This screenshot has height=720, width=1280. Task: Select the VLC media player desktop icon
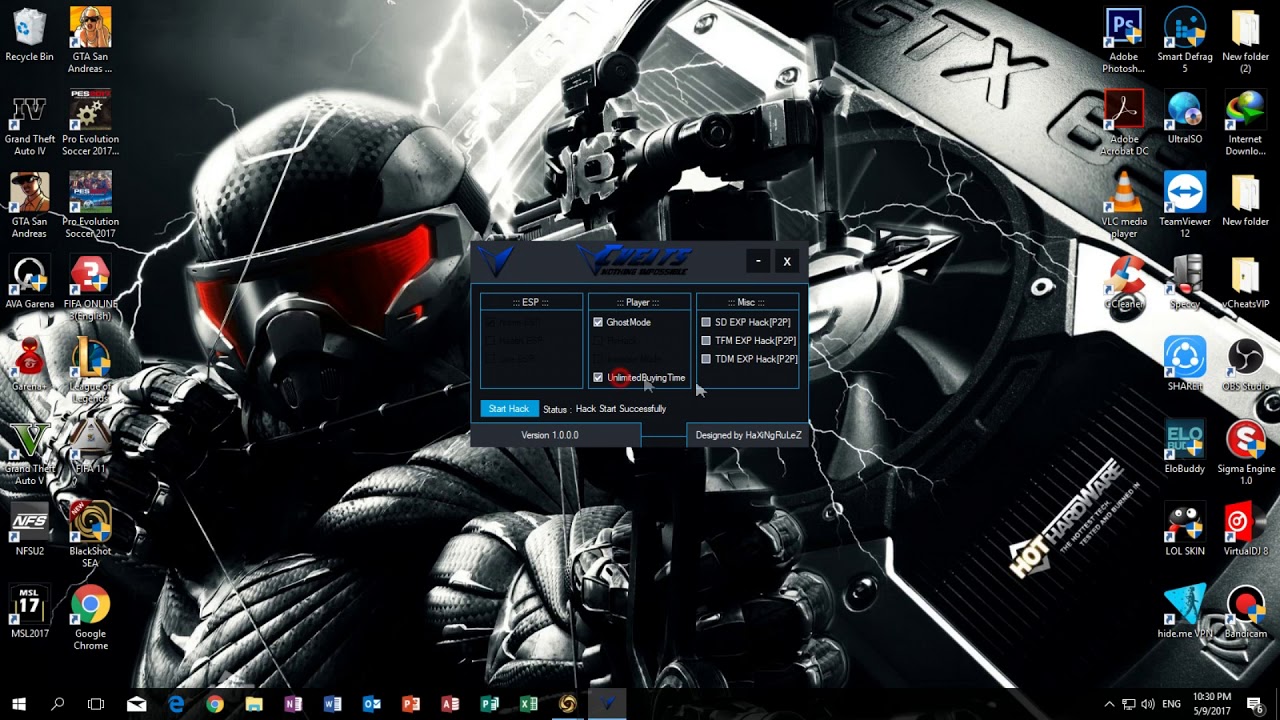(x=1123, y=206)
